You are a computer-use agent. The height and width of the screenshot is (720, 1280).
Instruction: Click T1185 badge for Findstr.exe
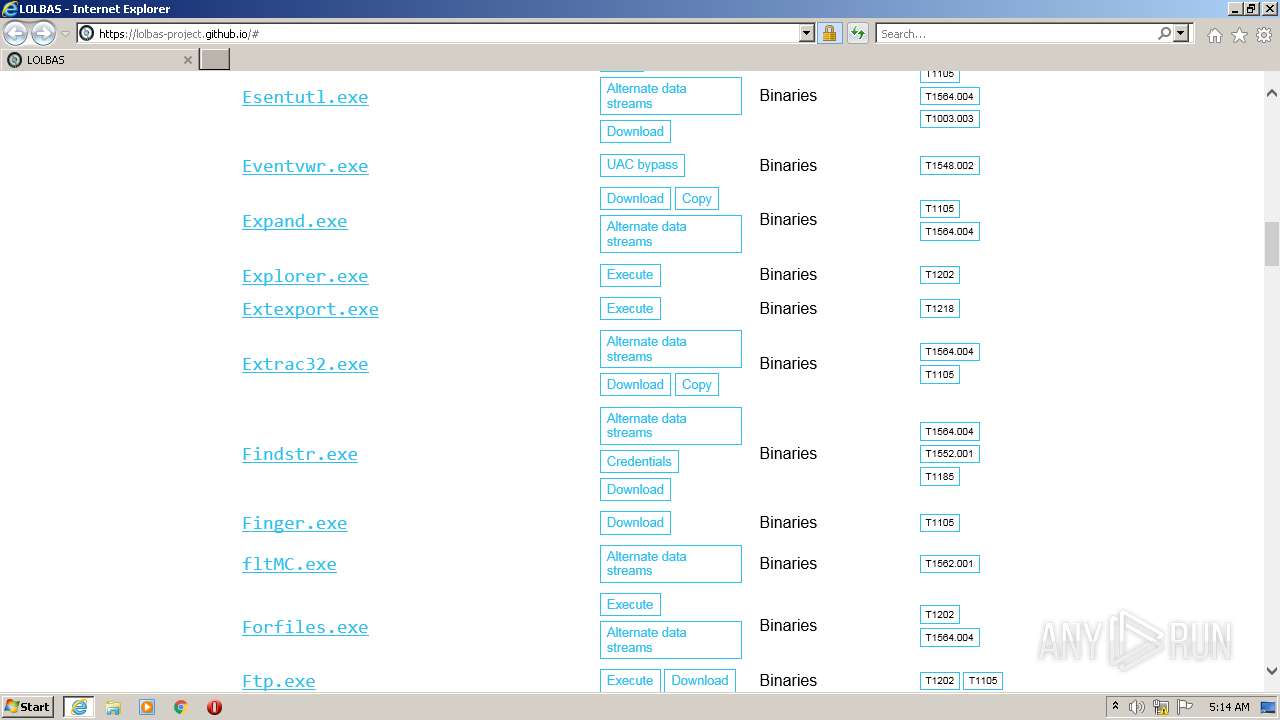(x=939, y=476)
